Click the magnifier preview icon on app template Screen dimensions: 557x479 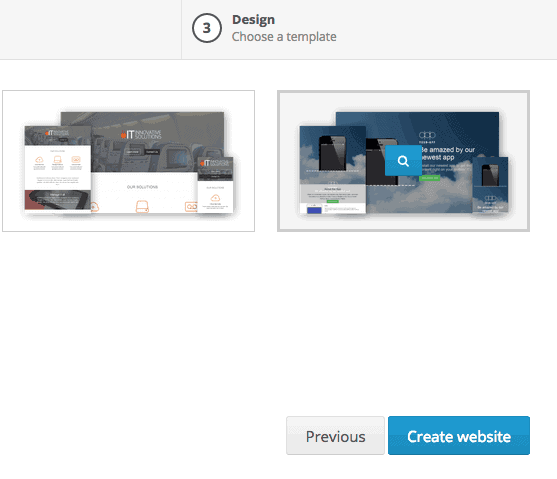click(403, 161)
